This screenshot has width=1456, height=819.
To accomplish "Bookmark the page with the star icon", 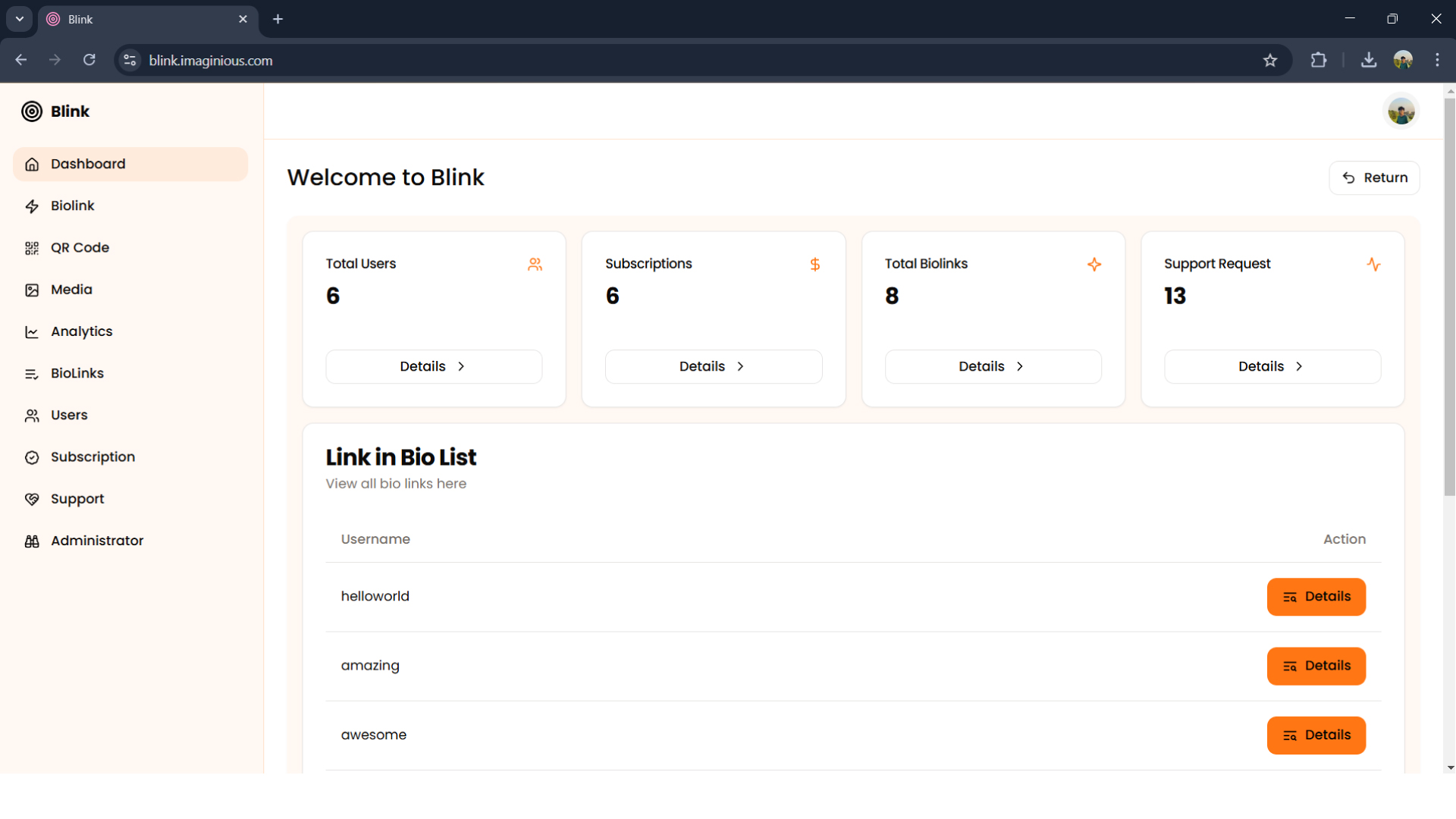I will pyautogui.click(x=1270, y=60).
